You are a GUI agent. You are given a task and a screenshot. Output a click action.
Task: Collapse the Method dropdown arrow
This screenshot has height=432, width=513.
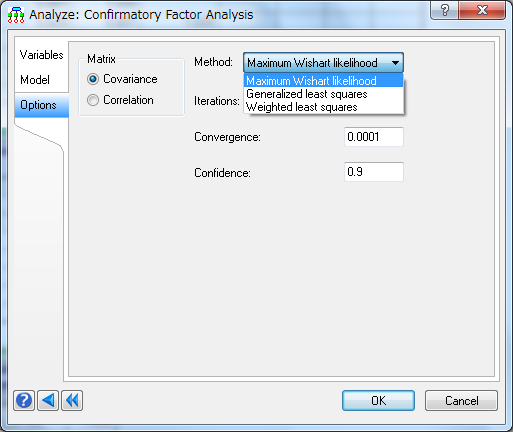coord(395,63)
